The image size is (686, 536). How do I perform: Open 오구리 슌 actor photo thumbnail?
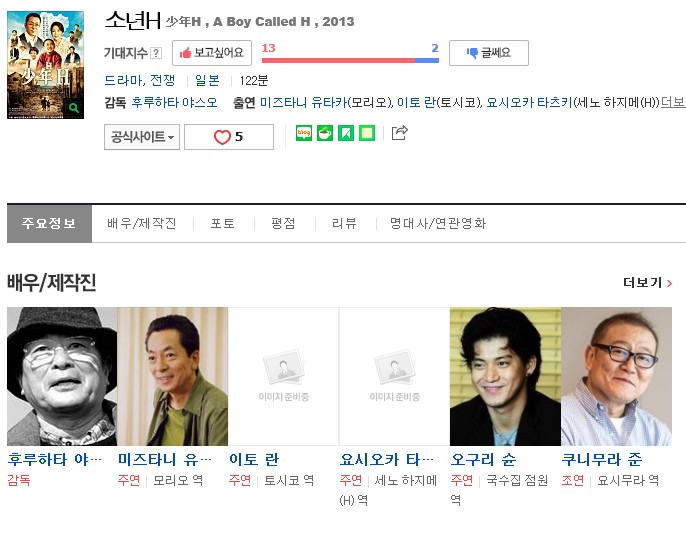505,376
